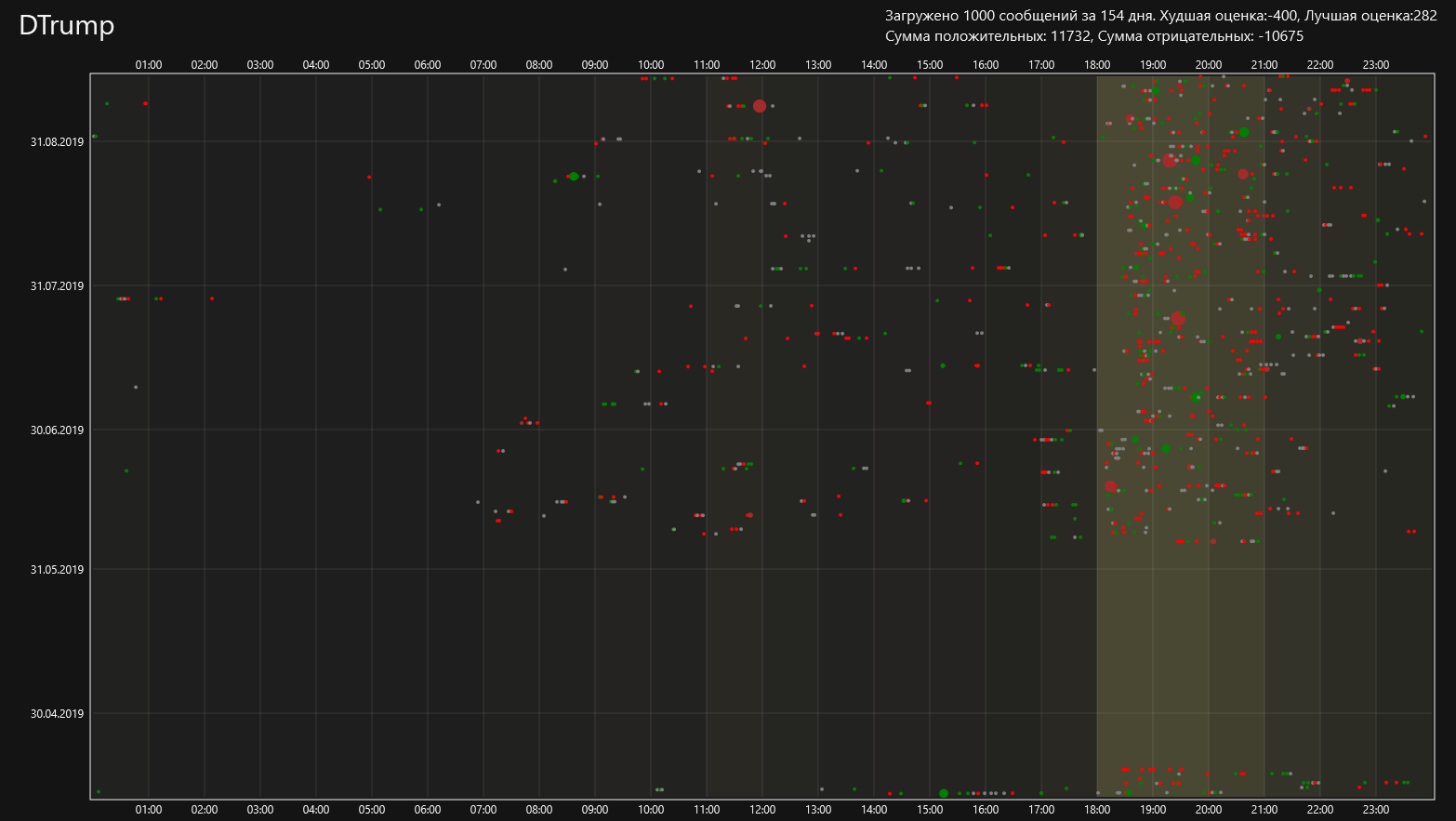Select 12:00 on the bottom time axis
The image size is (1456, 821).
click(x=762, y=810)
